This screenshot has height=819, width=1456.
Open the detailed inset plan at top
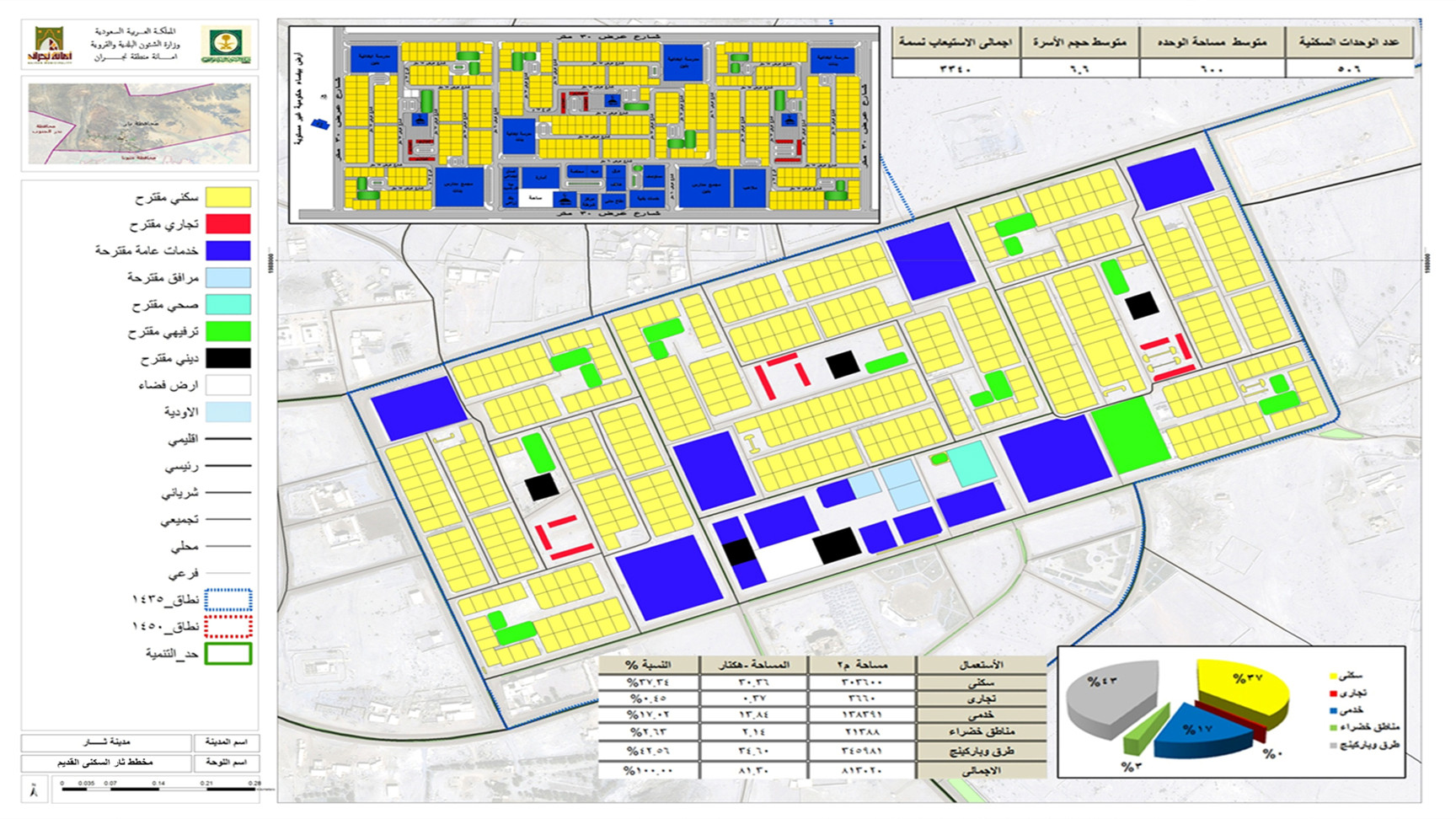(583, 124)
